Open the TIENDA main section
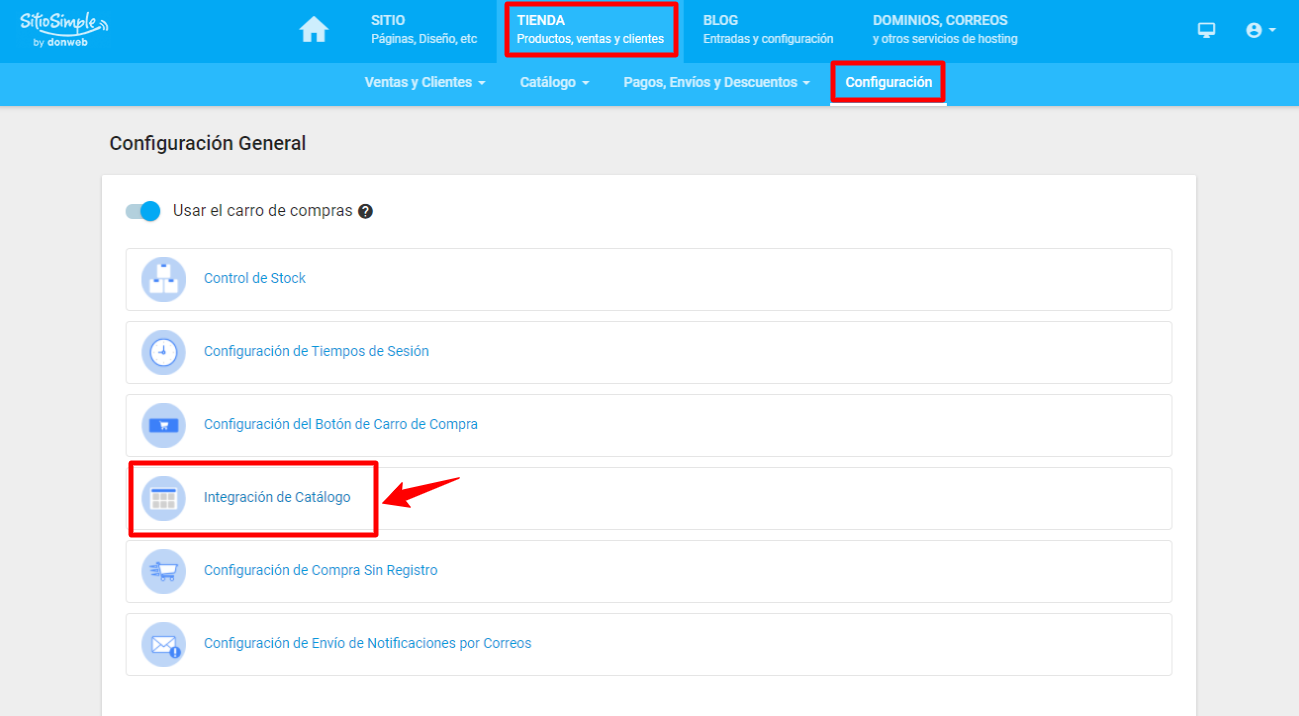Viewport: 1299px width, 716px height. tap(591, 30)
